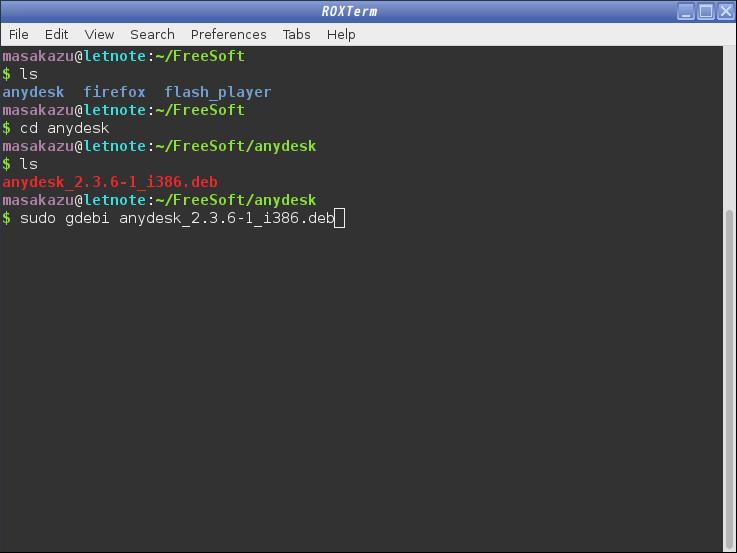Open the View menu
This screenshot has height=553, width=737.
click(99, 34)
